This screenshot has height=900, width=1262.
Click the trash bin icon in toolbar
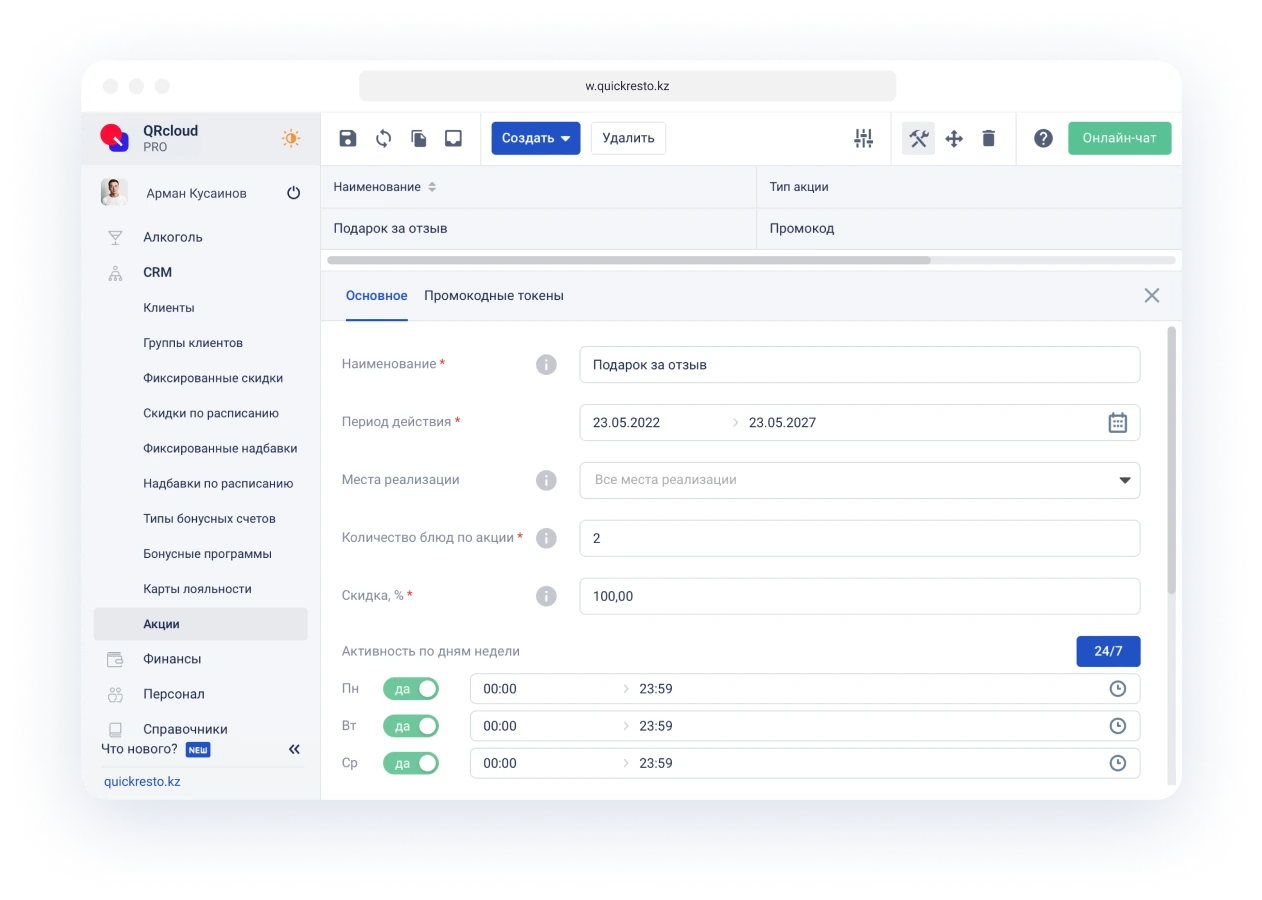(988, 138)
